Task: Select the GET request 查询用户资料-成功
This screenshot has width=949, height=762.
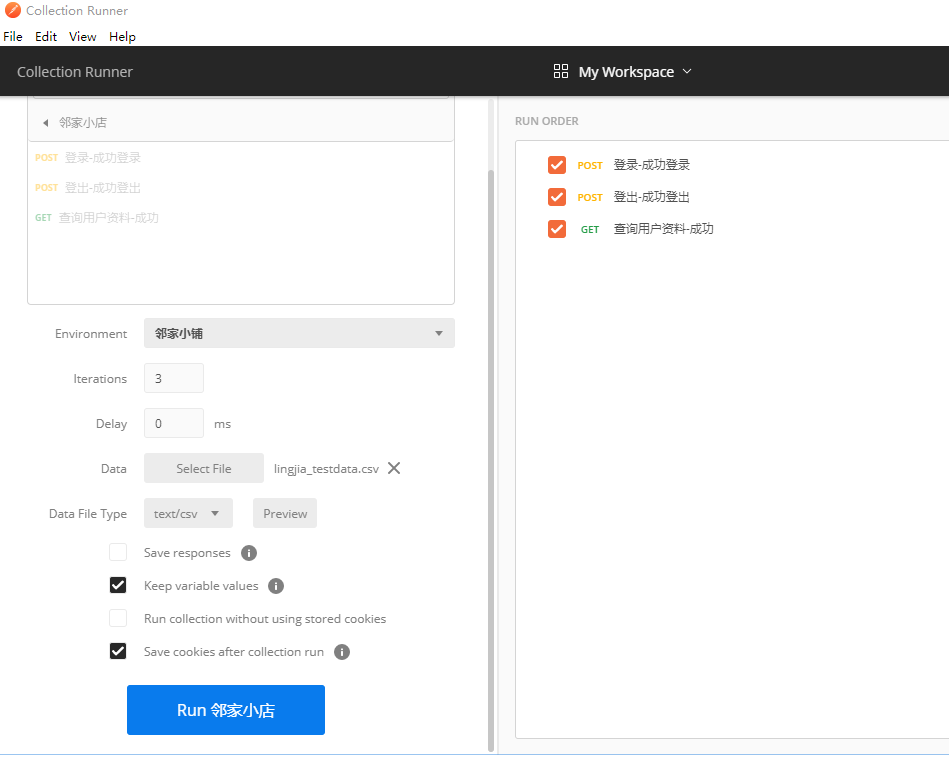Action: tap(110, 217)
